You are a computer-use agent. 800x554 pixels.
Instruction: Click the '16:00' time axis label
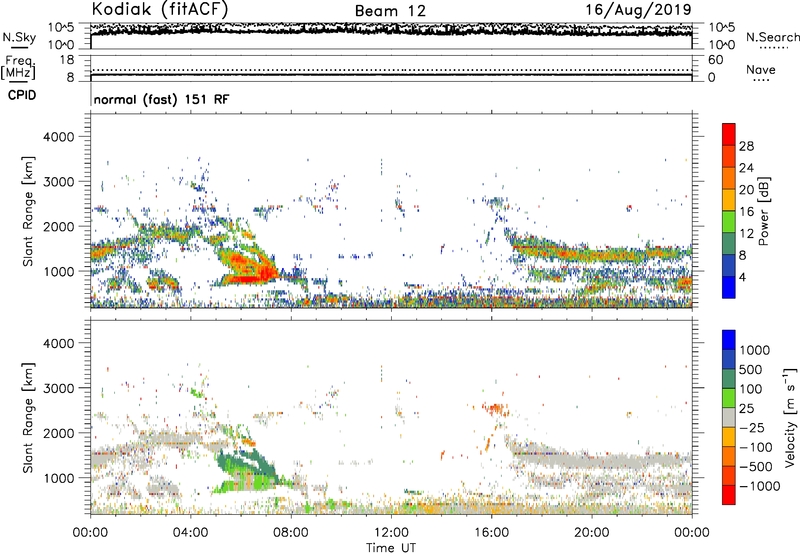(x=491, y=533)
